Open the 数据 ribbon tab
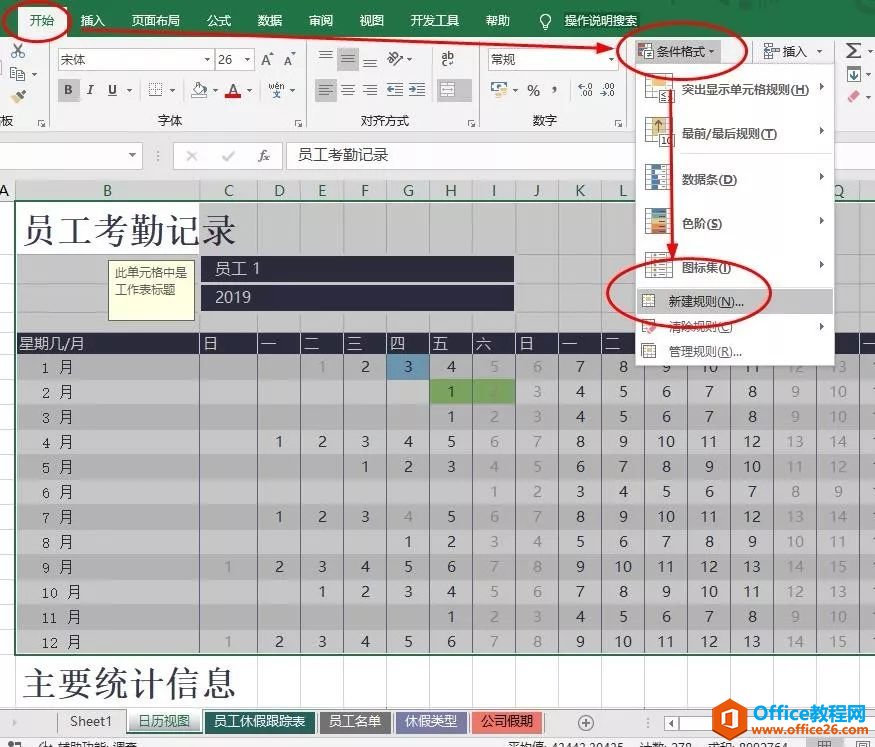 click(x=270, y=21)
